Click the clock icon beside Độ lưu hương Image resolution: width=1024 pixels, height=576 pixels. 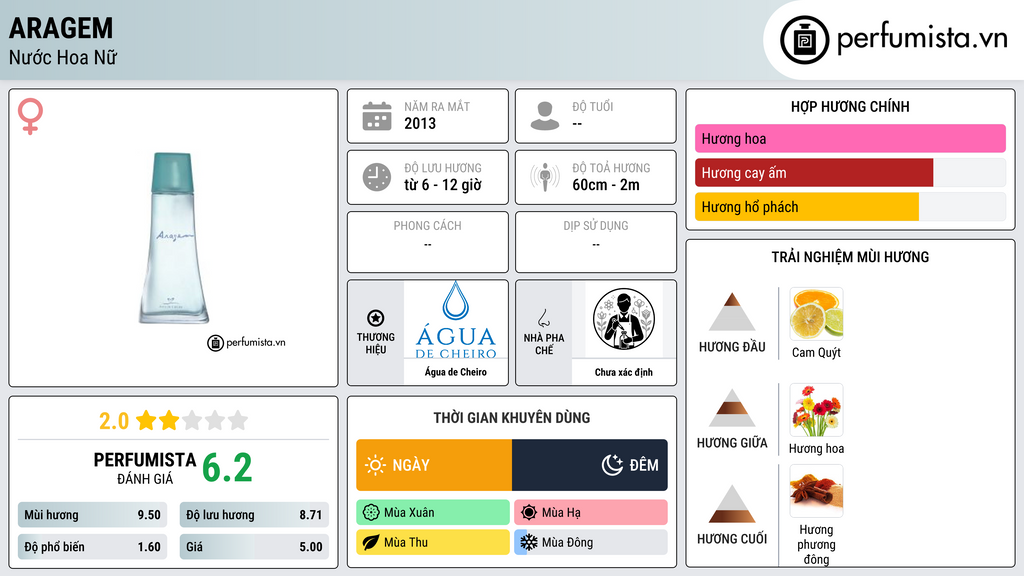coord(377,177)
